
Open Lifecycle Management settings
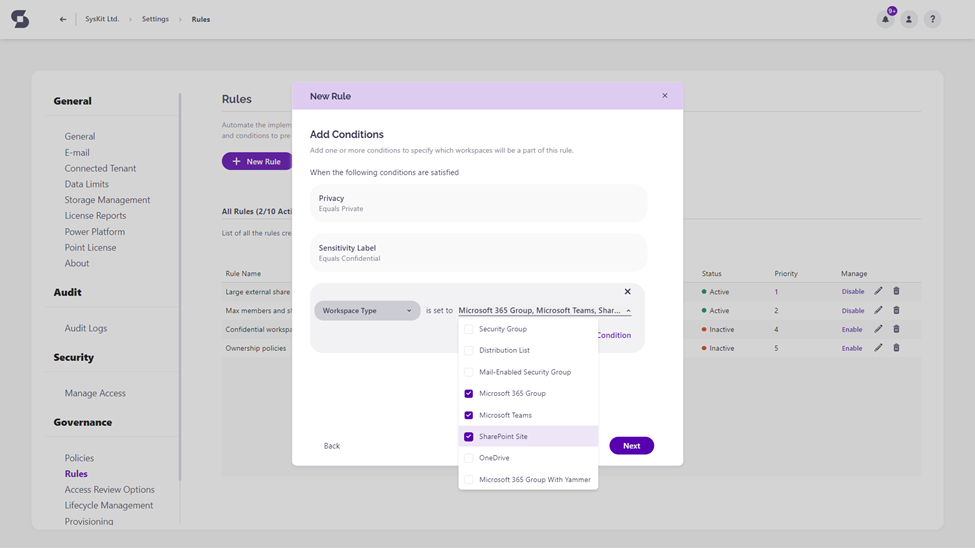pos(109,505)
